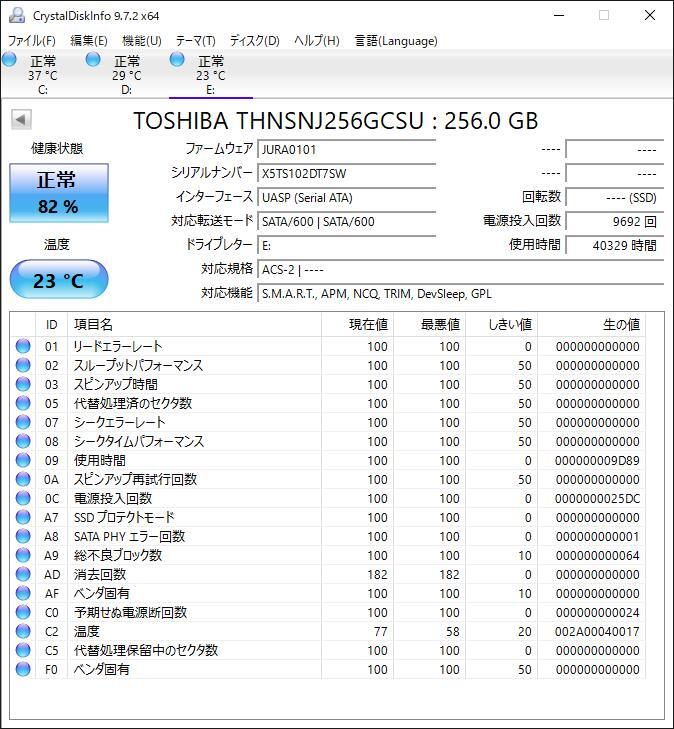674x729 pixels.
Task: Click blue status dot for ID AD row
Action: [23, 574]
